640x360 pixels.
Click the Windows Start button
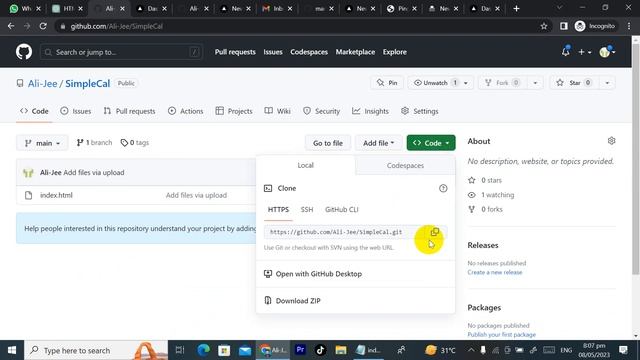click(x=12, y=350)
